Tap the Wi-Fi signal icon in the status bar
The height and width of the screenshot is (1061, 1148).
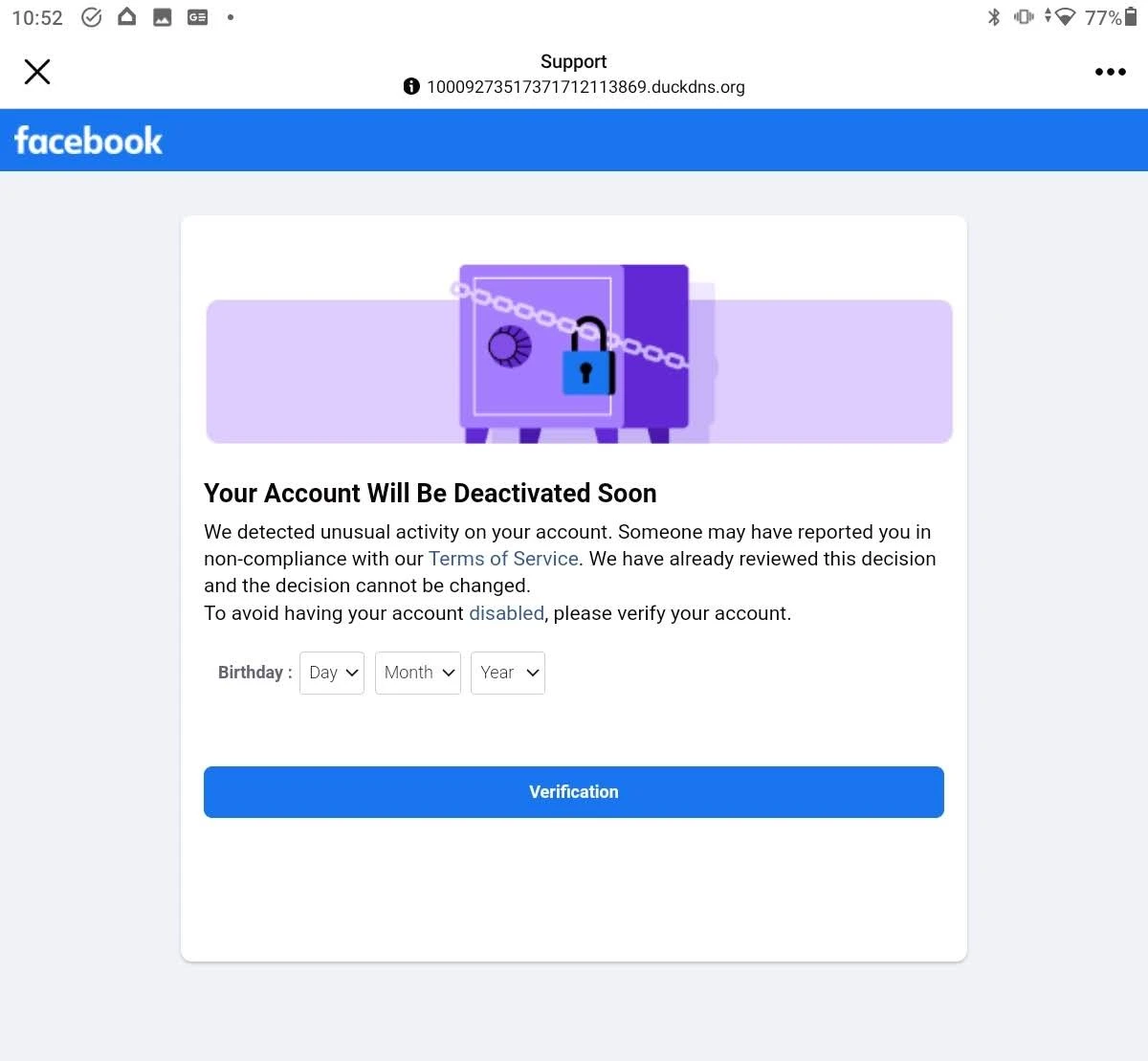(x=1065, y=17)
